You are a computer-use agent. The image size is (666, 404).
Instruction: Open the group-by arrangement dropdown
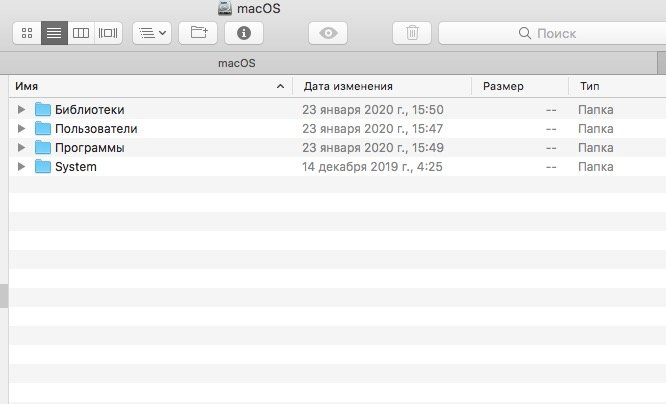click(x=152, y=33)
